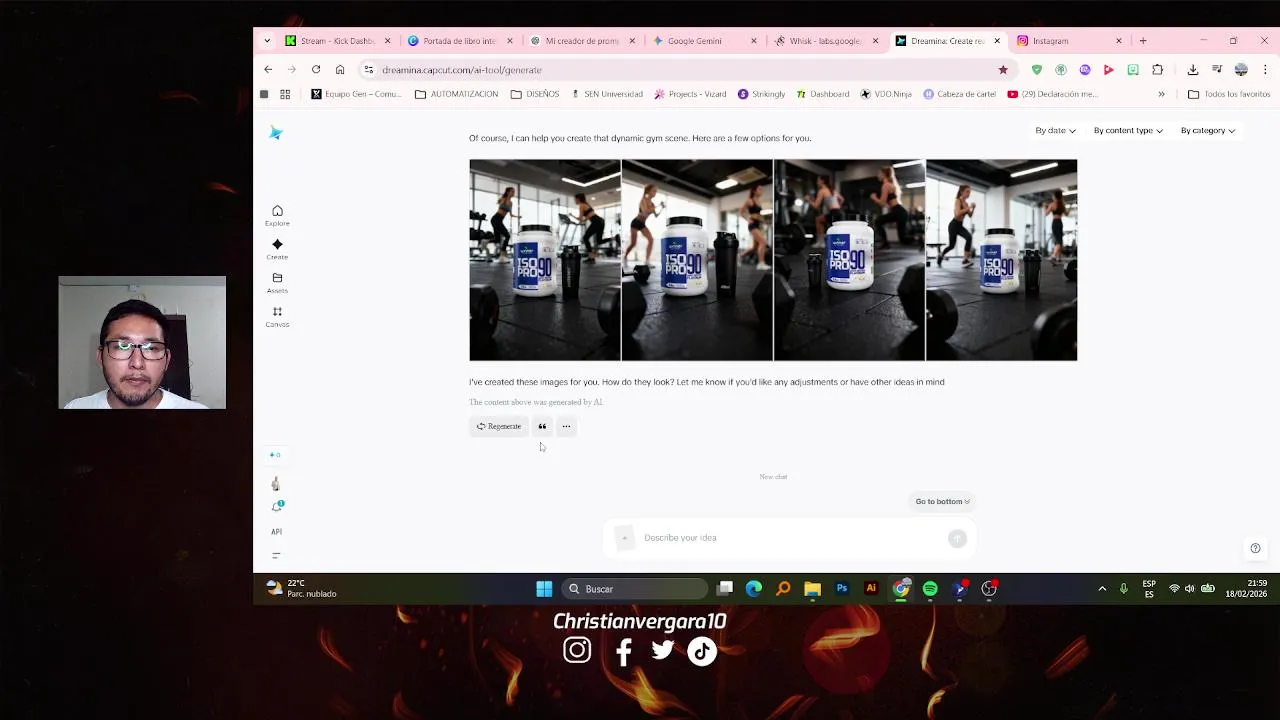
Task: Open the notifications bell in sidebar
Action: (x=277, y=506)
